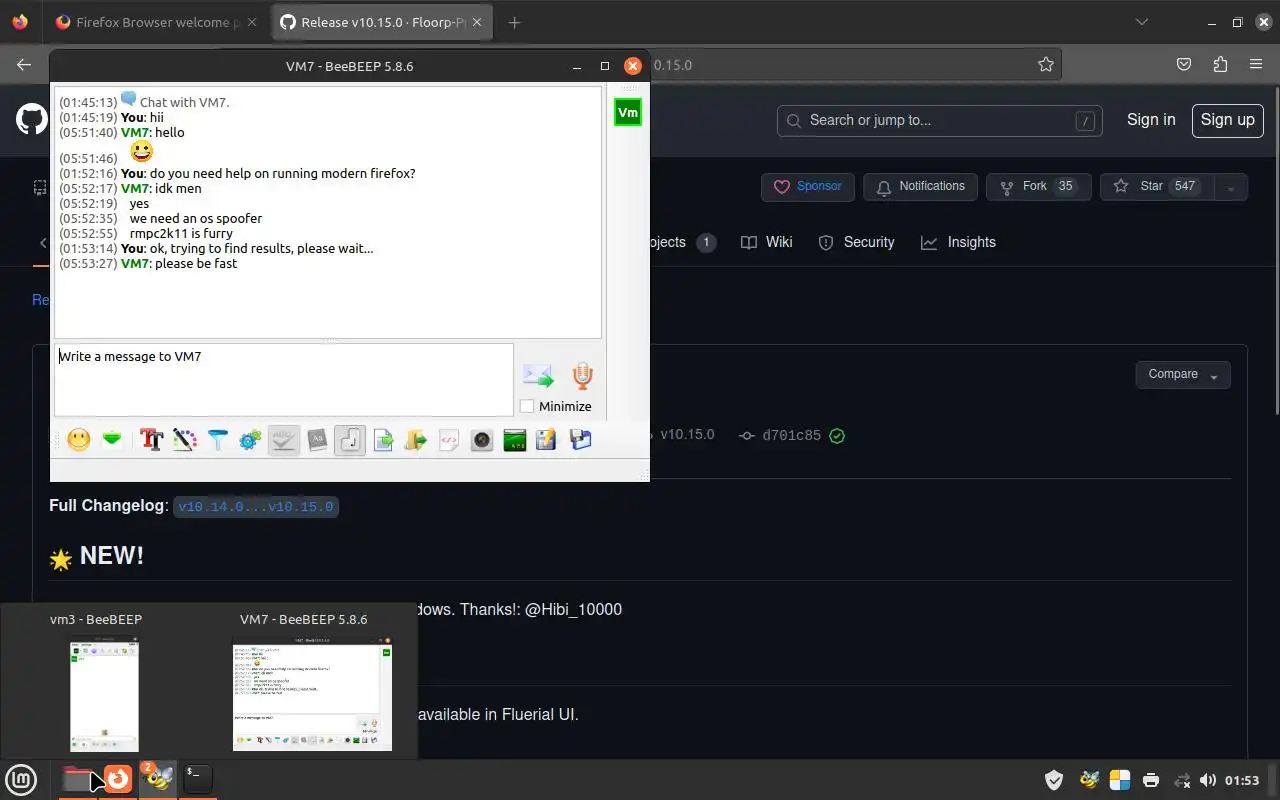Click the GitHub Sign up button
Image resolution: width=1280 pixels, height=800 pixels.
tap(1228, 120)
